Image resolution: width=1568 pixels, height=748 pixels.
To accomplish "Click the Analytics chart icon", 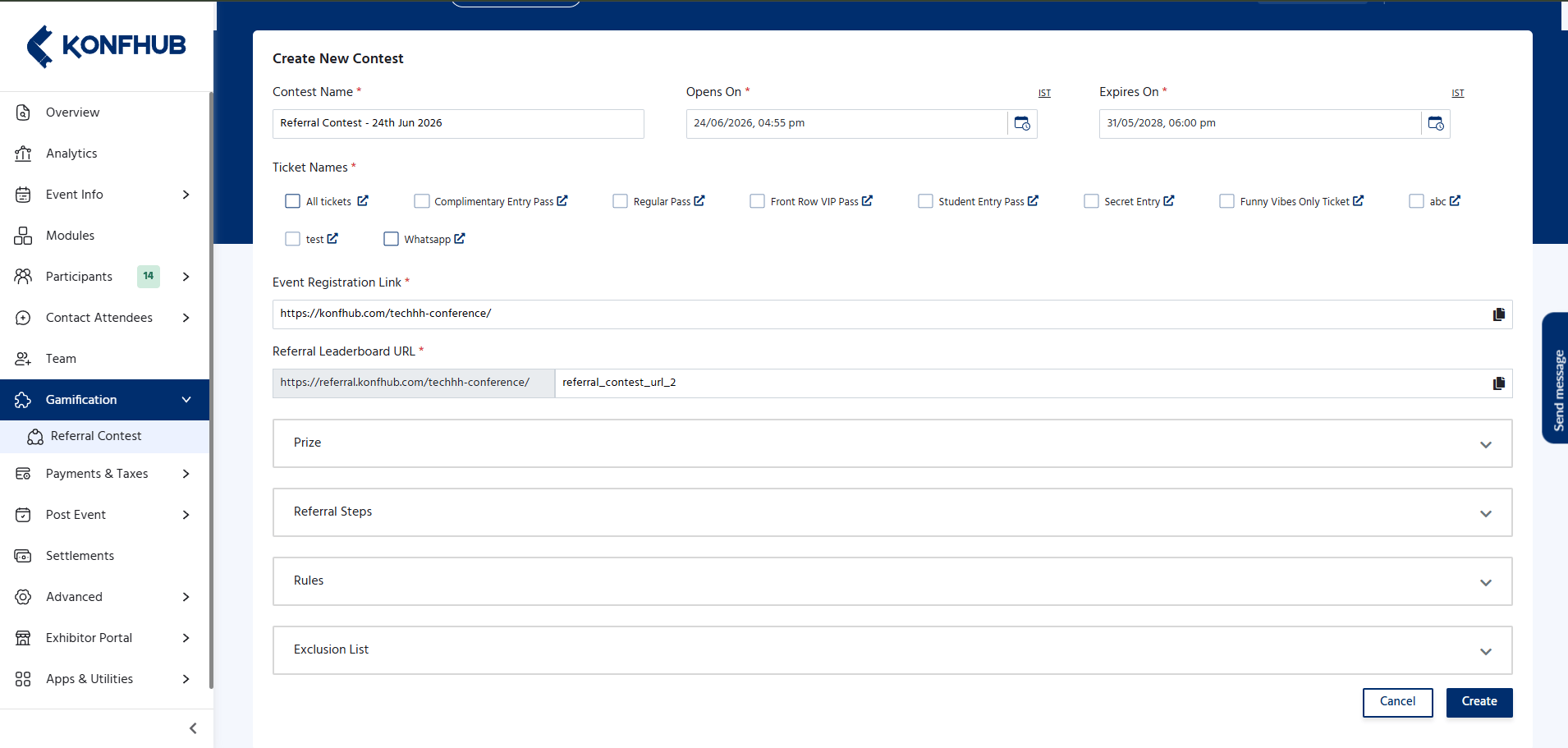I will [23, 154].
